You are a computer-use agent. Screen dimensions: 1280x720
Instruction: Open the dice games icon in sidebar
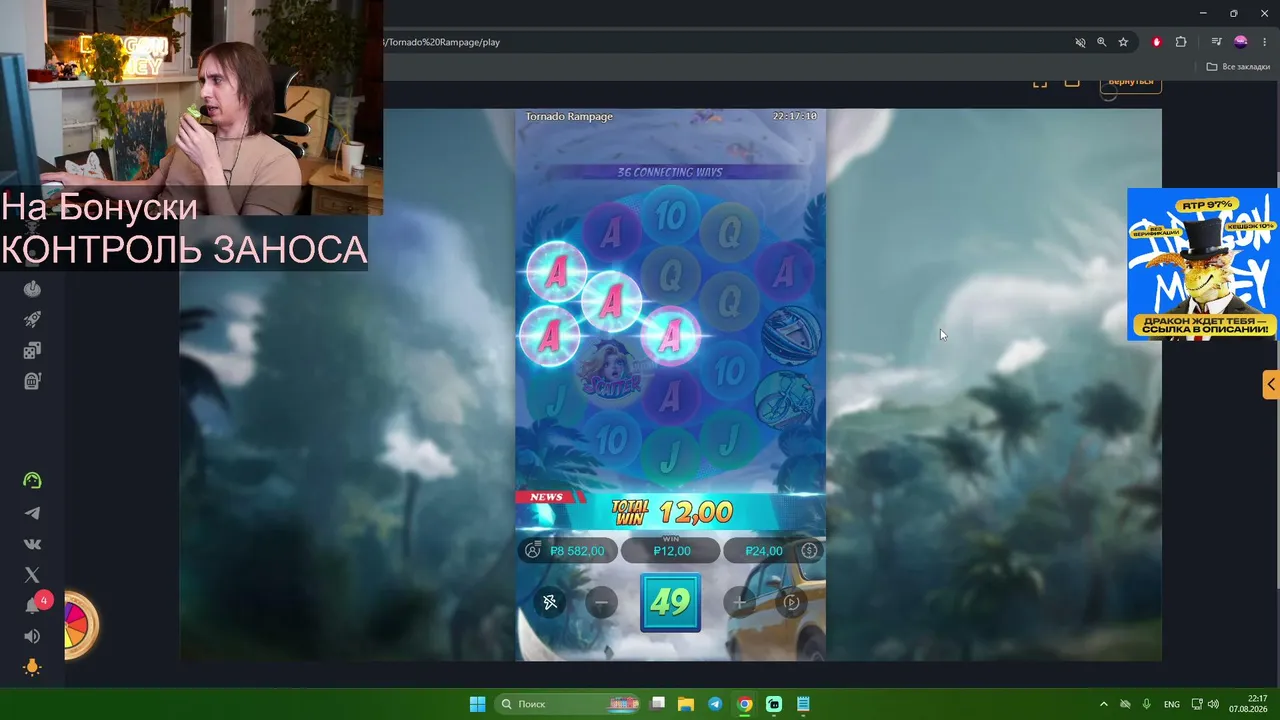click(32, 351)
